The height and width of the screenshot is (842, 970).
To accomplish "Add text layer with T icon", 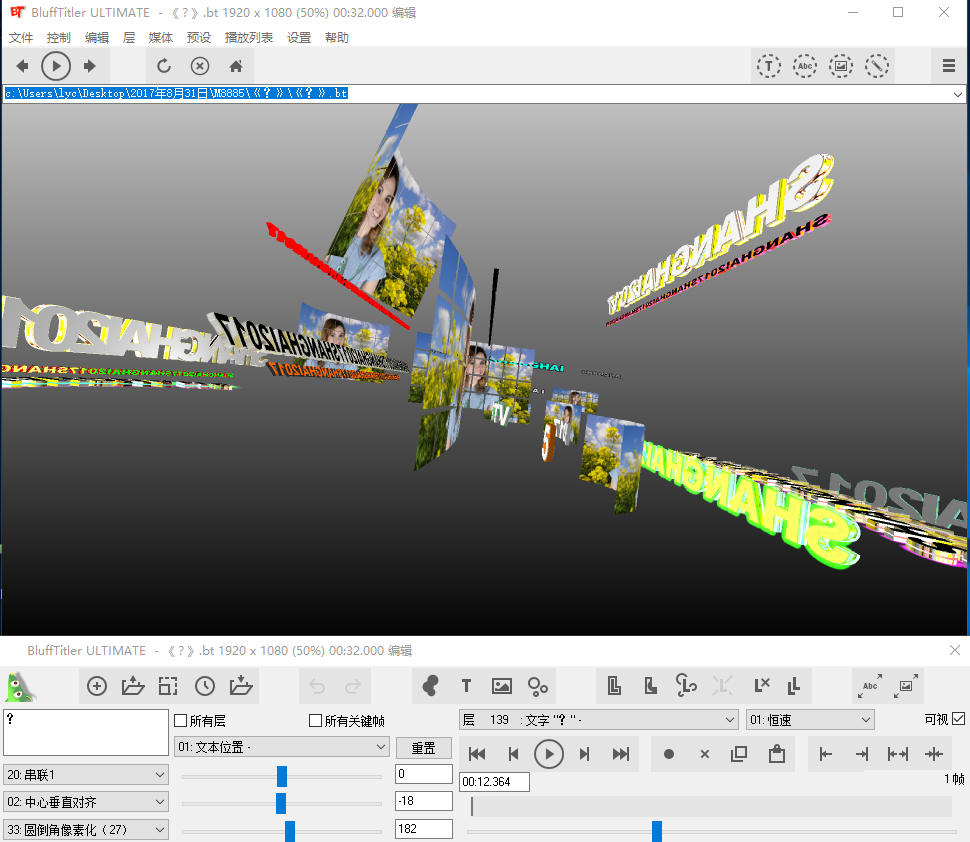I will pyautogui.click(x=466, y=686).
